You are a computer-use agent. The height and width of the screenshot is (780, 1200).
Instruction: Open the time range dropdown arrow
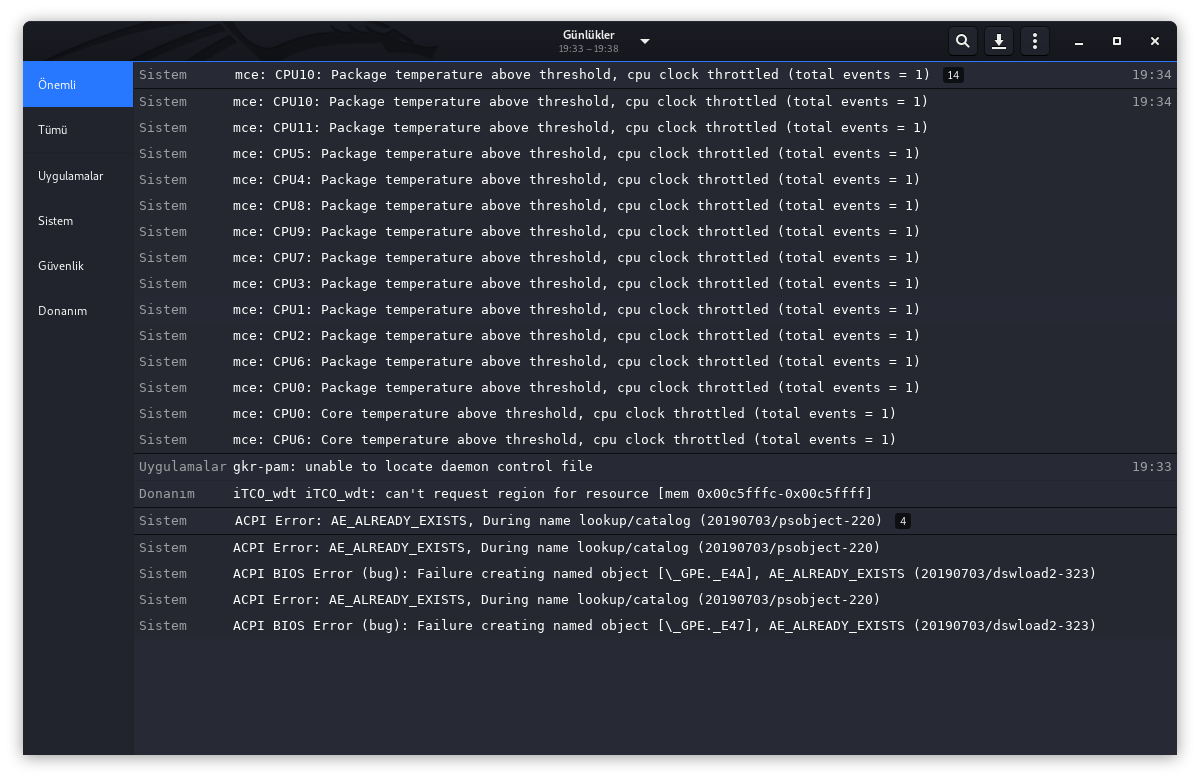(645, 41)
